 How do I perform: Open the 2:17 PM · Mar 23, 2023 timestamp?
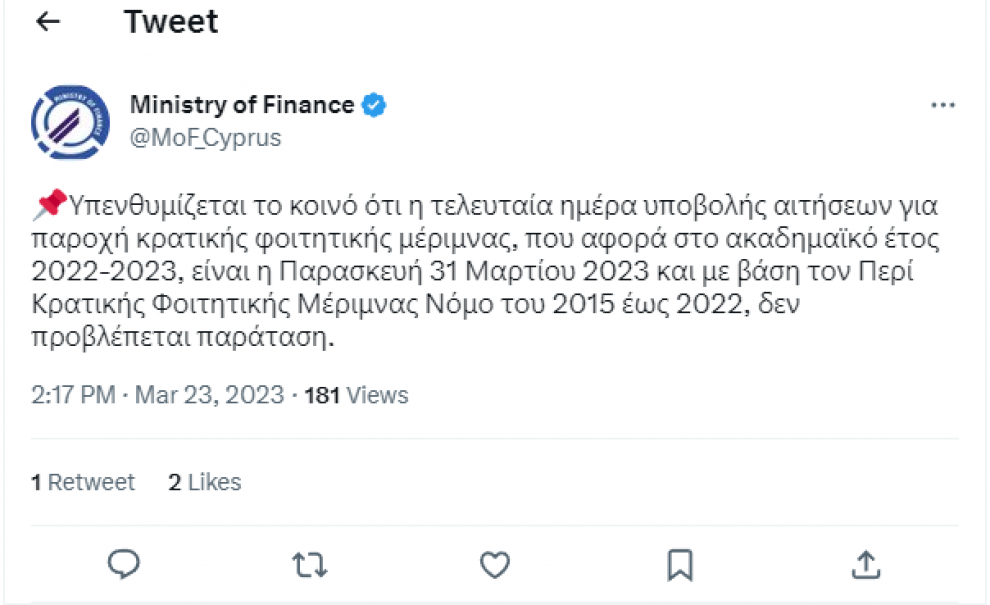[158, 395]
